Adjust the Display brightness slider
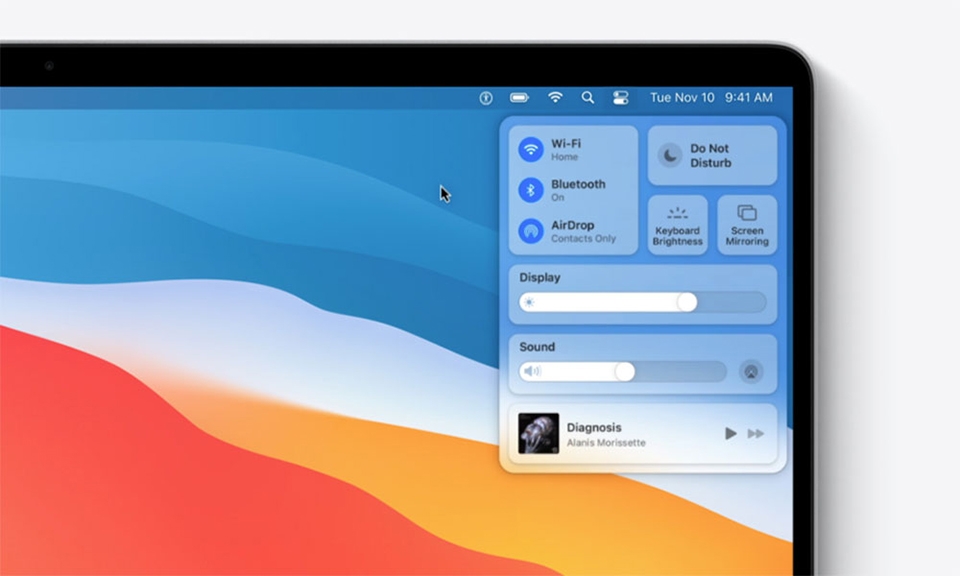The image size is (960, 576). [x=689, y=301]
